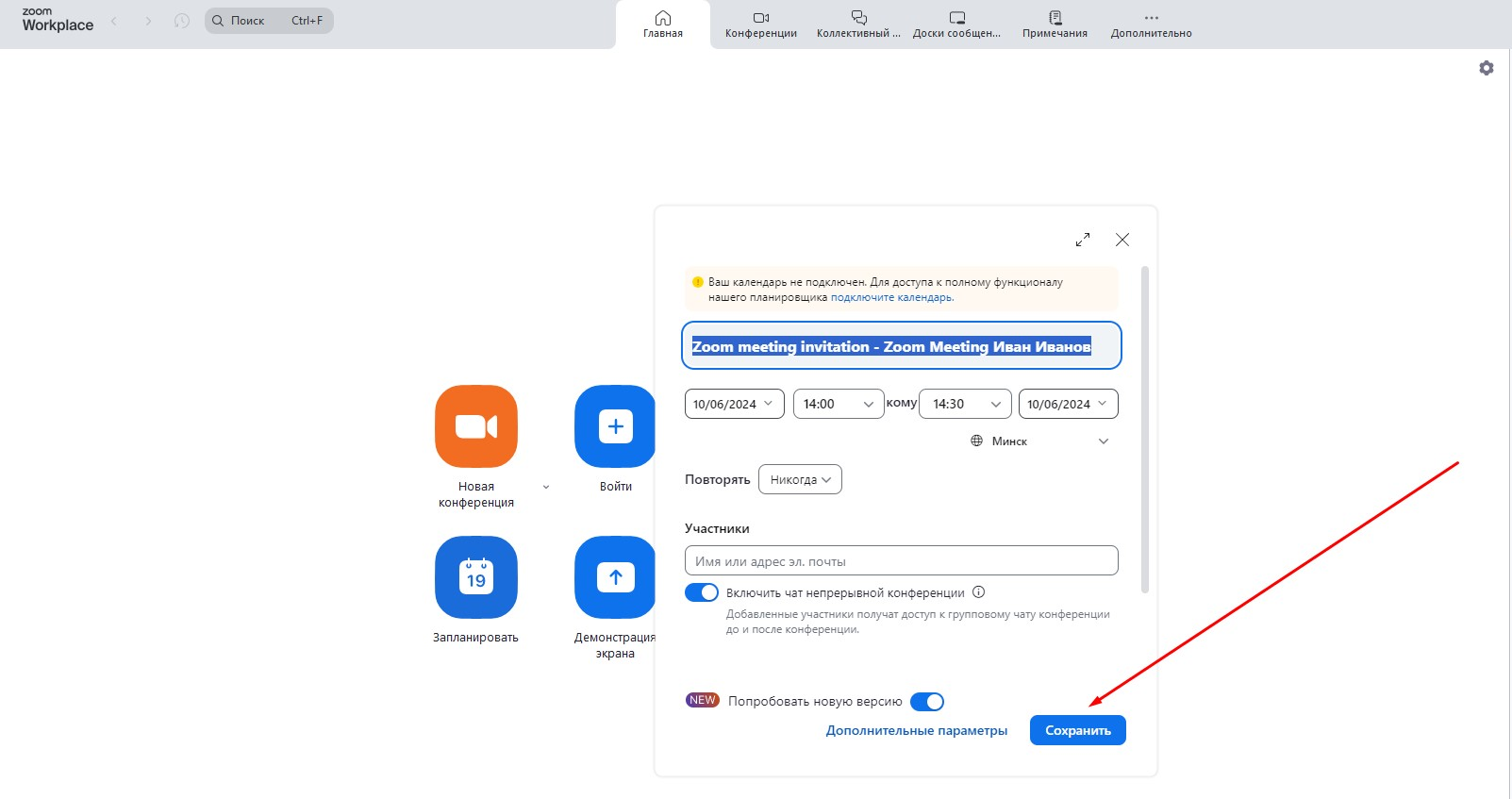Click the meeting title text field
This screenshot has width=1512, height=799.
tap(902, 346)
